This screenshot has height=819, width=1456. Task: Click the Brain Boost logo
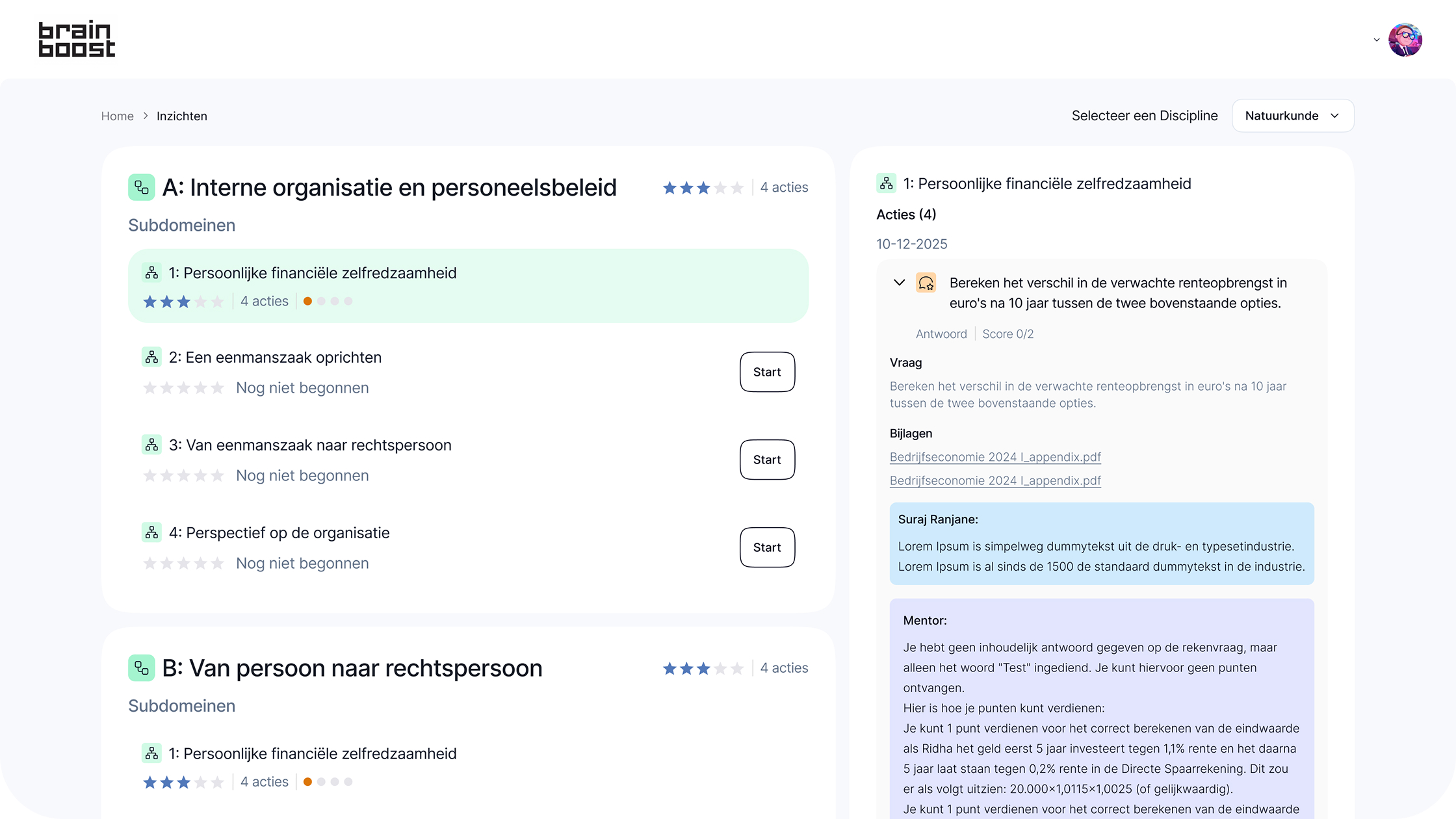(x=77, y=40)
